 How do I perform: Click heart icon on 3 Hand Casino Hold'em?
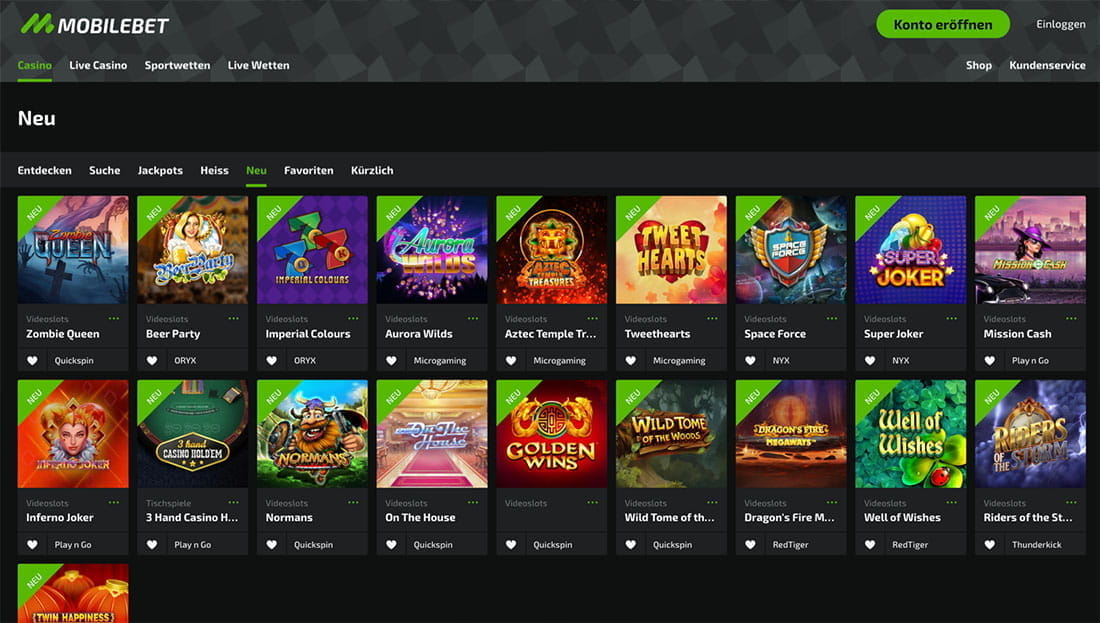click(x=152, y=544)
